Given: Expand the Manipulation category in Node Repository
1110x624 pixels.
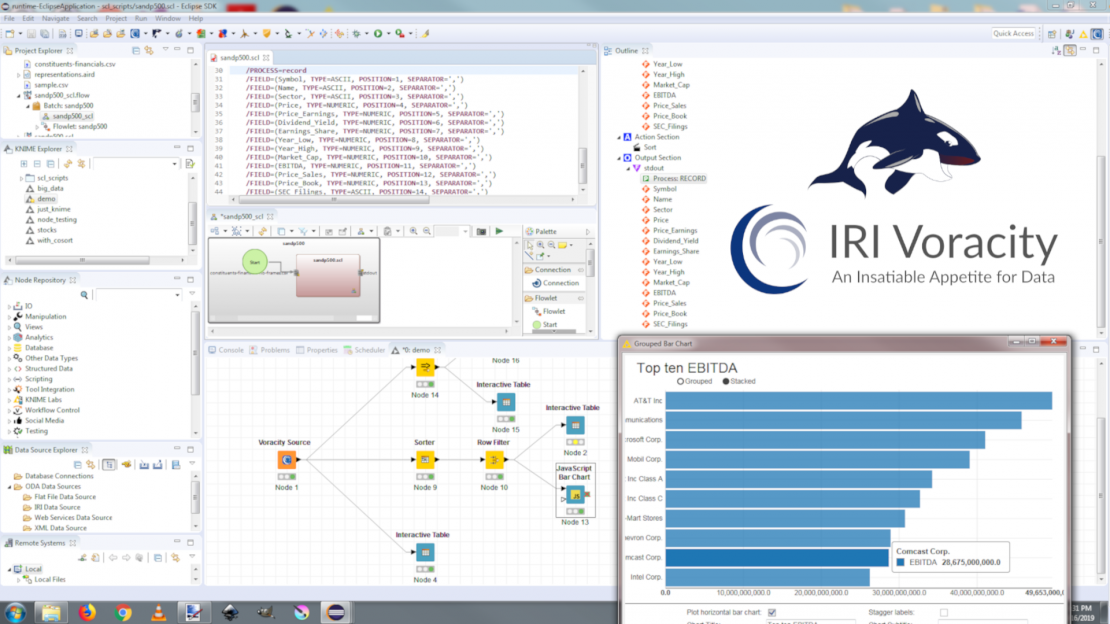Looking at the screenshot, I should coord(9,317).
